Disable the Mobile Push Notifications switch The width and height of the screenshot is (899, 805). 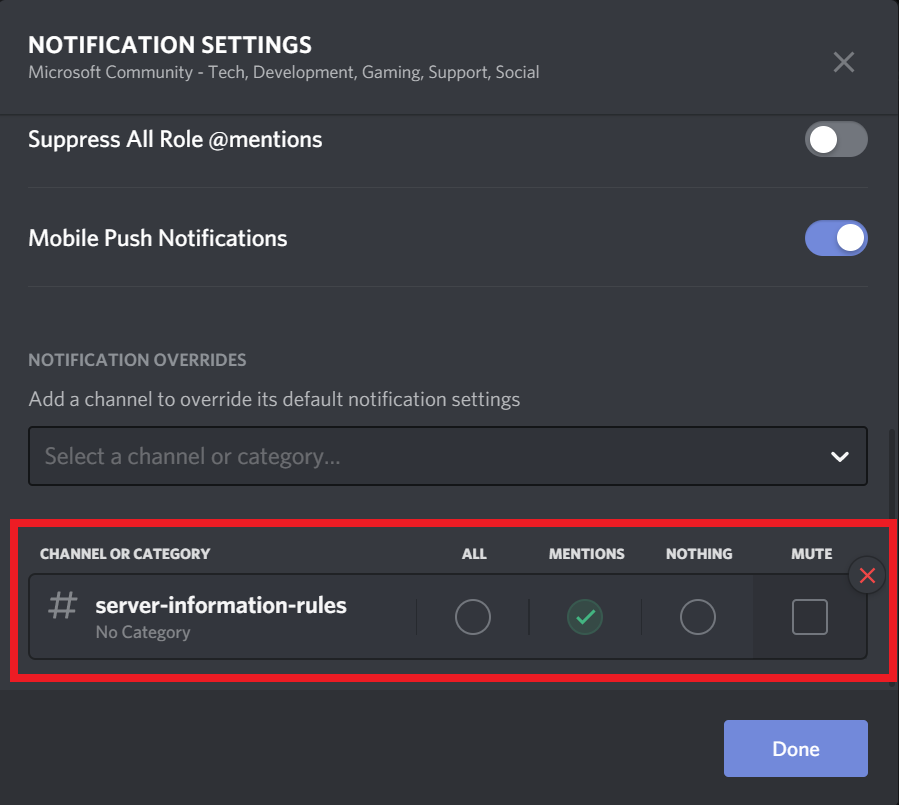point(836,238)
